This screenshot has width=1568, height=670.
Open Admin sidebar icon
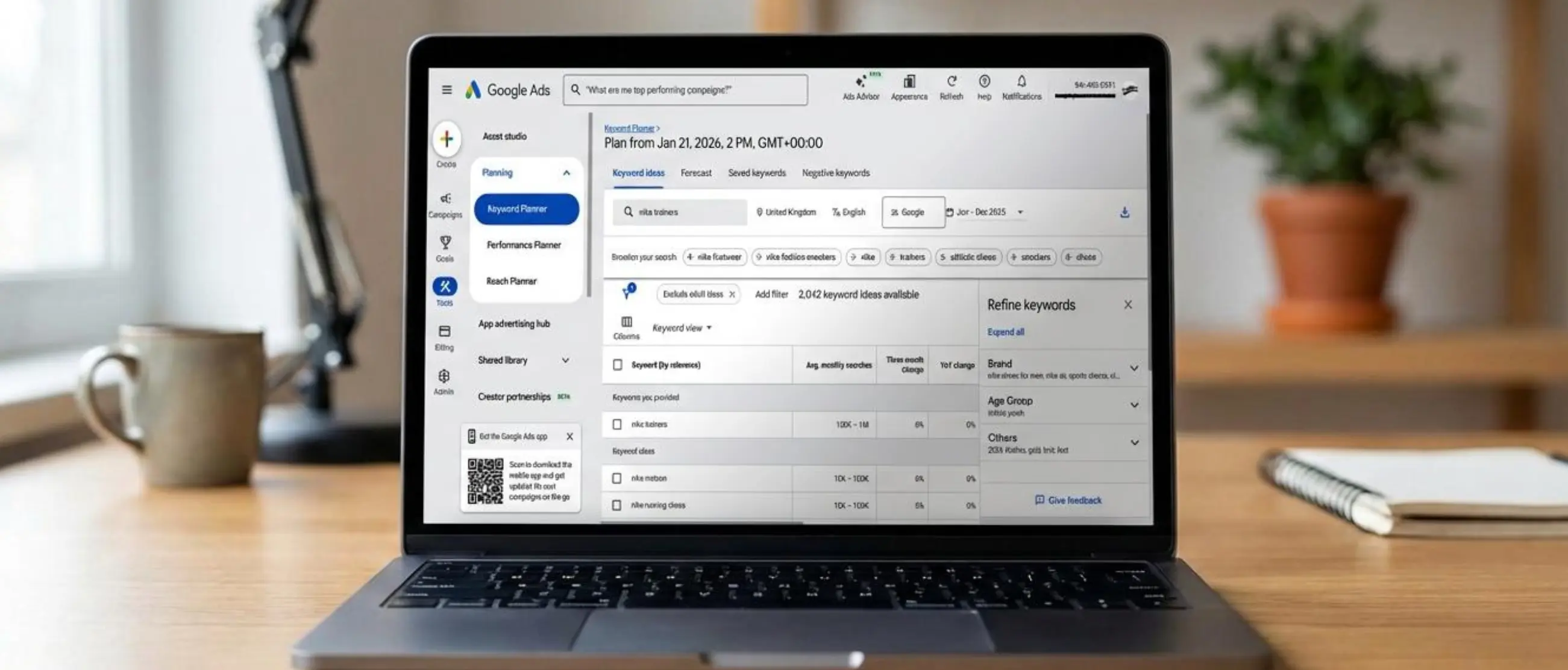point(444,376)
